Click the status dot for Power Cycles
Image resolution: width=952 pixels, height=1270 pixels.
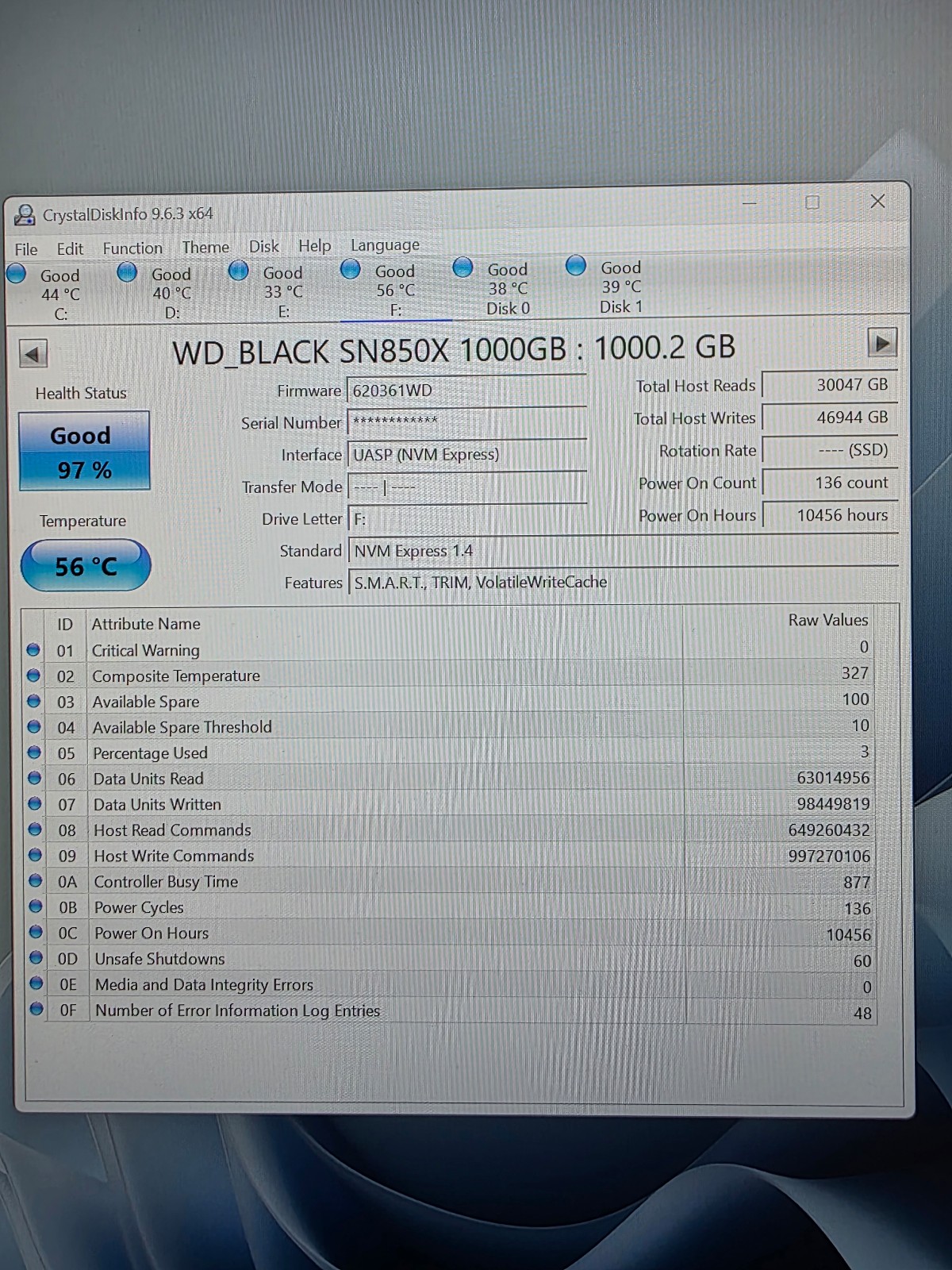(36, 906)
